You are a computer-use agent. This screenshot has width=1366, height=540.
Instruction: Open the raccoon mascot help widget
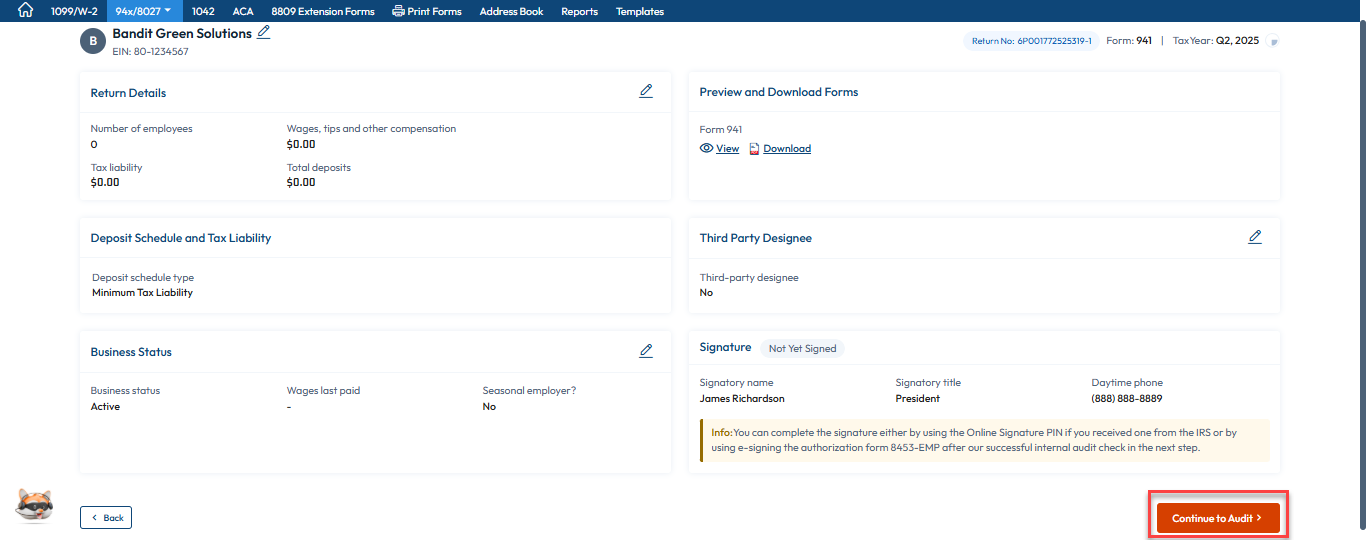(x=34, y=505)
